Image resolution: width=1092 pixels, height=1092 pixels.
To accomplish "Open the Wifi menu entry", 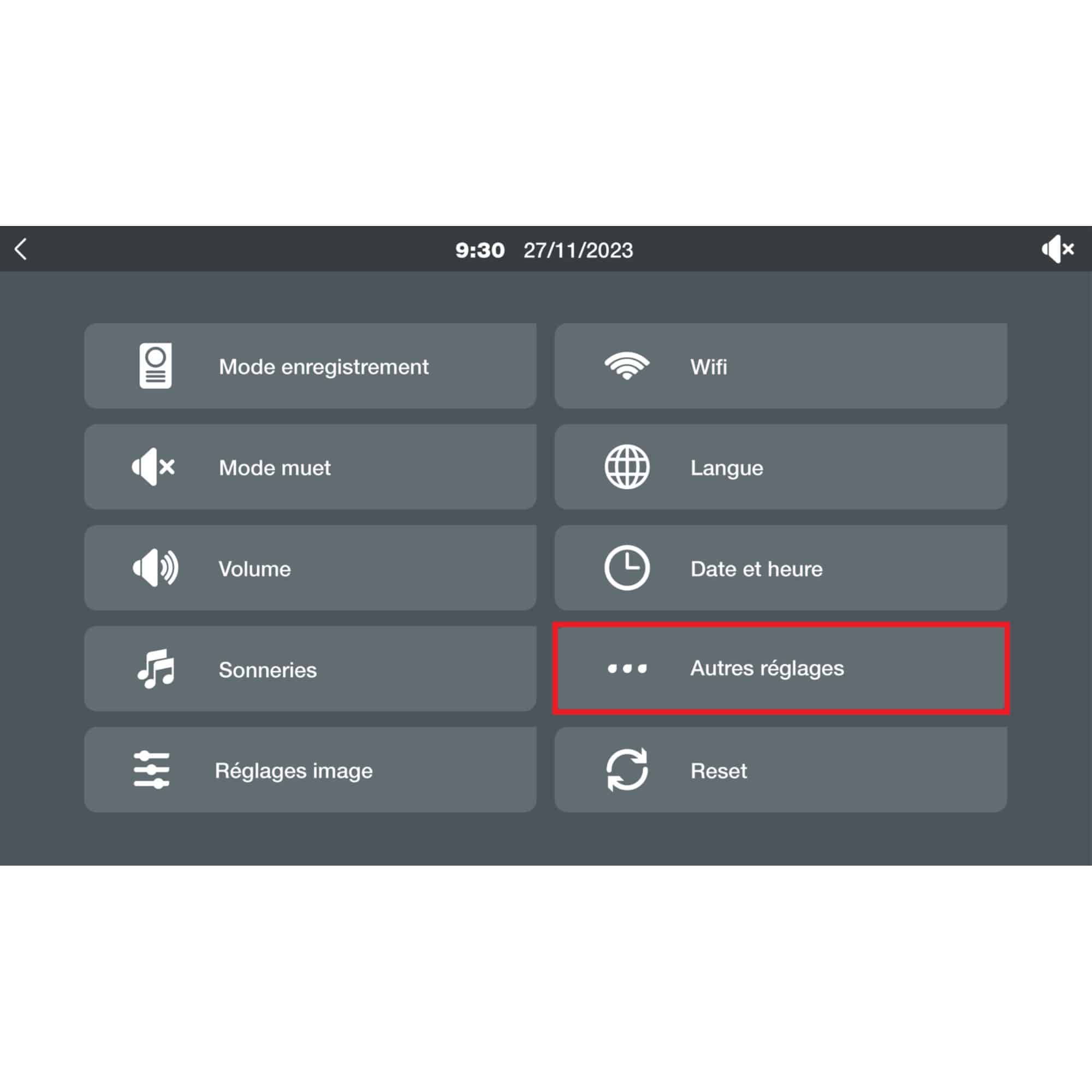I will pyautogui.click(x=781, y=366).
